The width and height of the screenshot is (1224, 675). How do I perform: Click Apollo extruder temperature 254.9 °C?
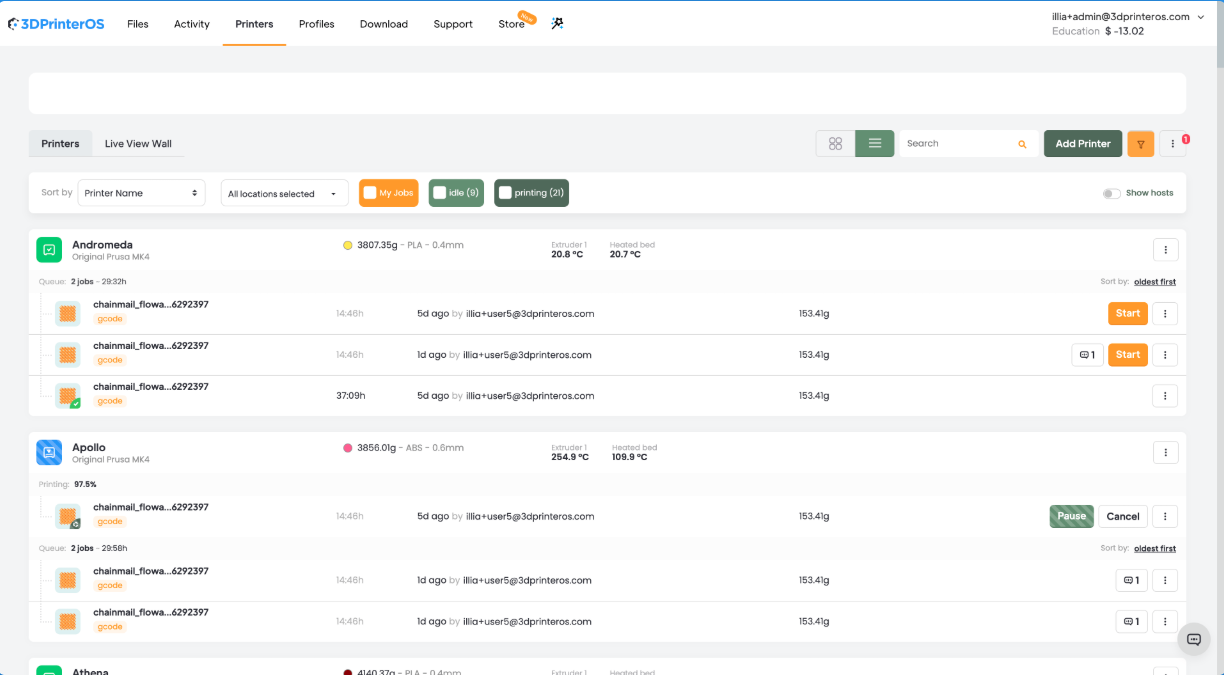click(570, 457)
